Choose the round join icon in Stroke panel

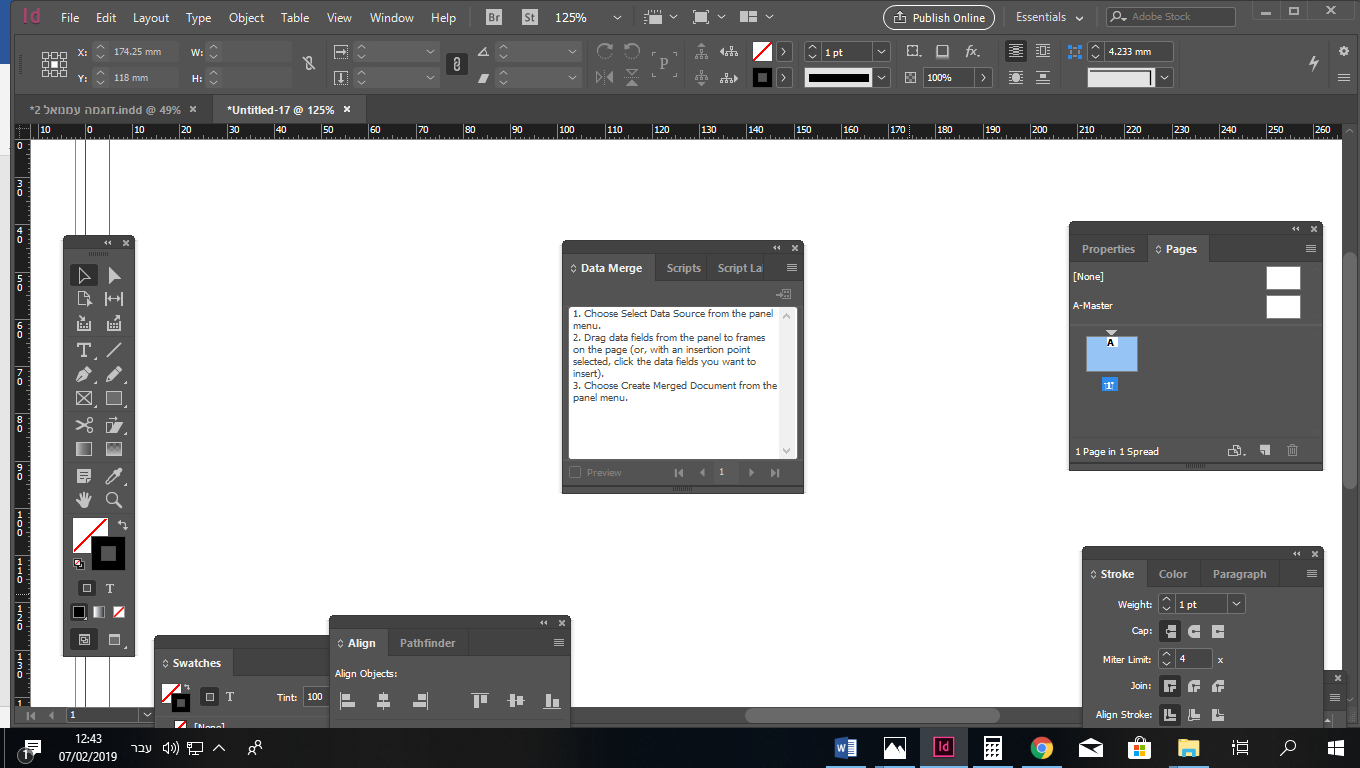click(1194, 686)
